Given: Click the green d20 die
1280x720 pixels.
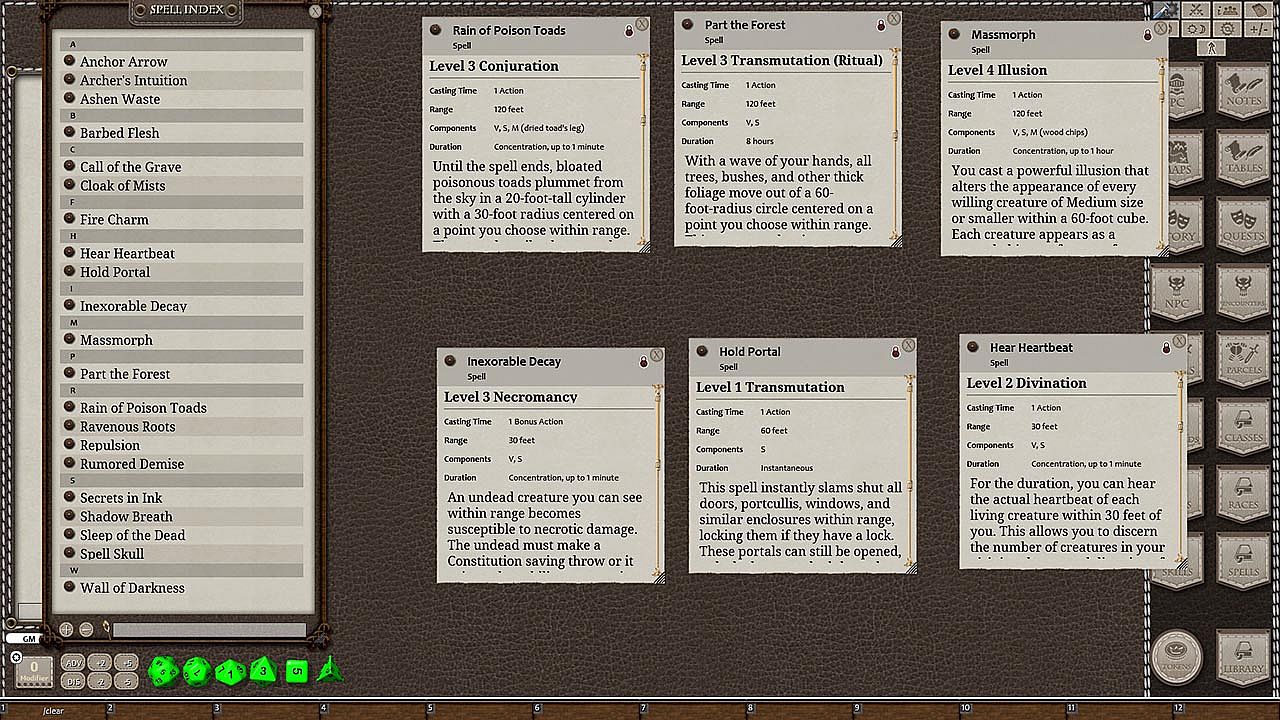Looking at the screenshot, I should 163,671.
